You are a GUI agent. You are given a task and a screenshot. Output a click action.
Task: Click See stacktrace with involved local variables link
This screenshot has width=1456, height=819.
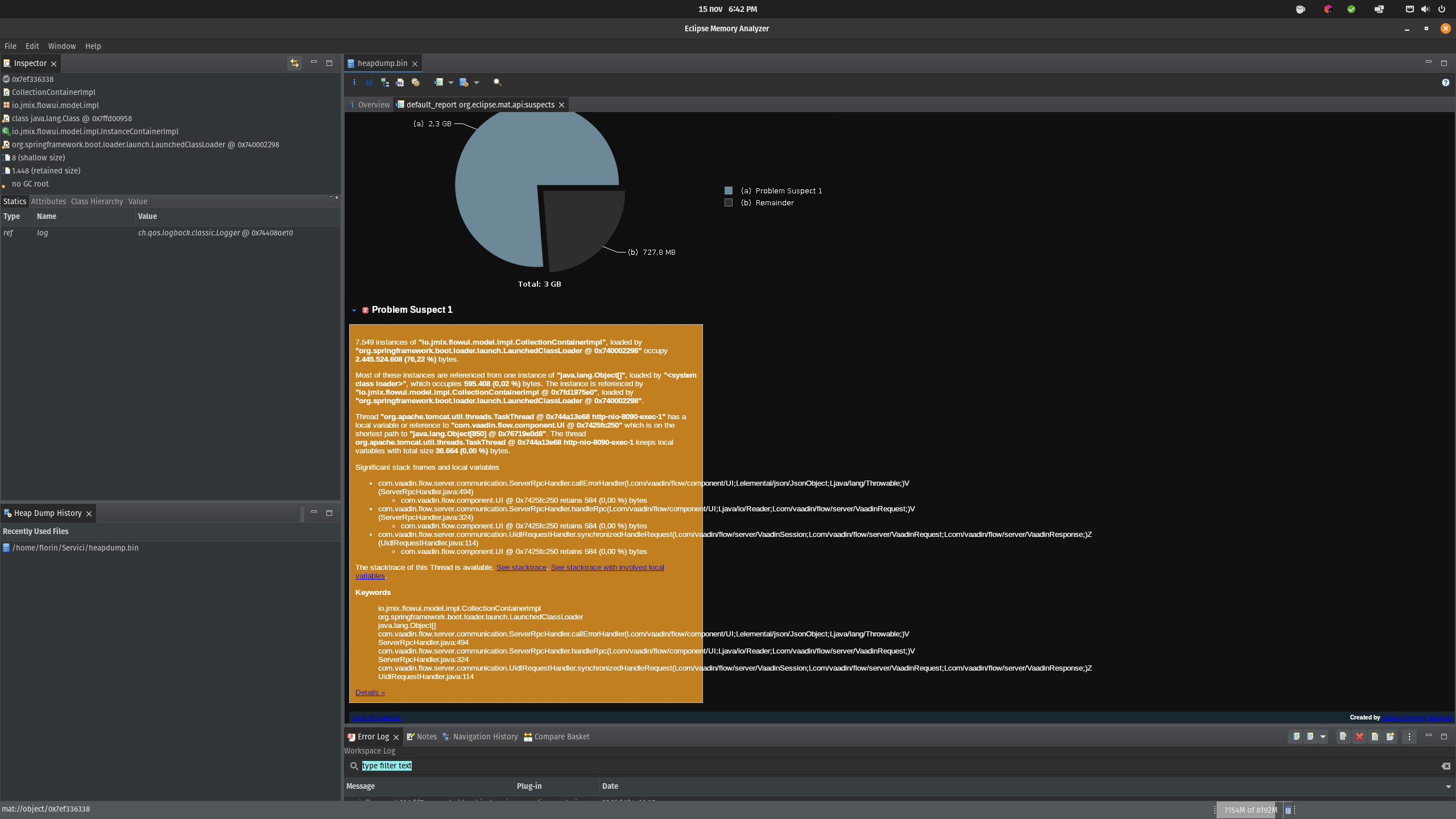coord(607,568)
